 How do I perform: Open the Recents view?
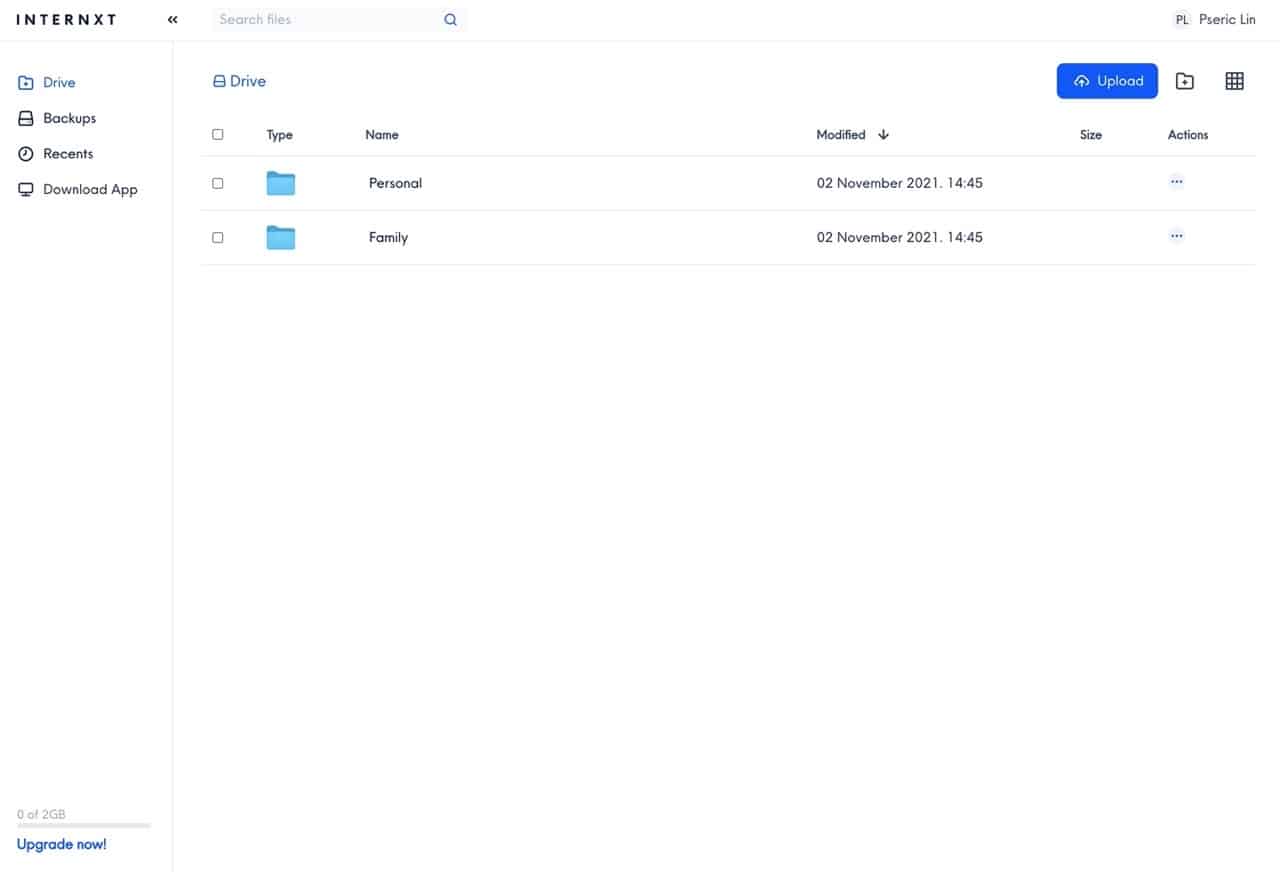pyautogui.click(x=67, y=153)
